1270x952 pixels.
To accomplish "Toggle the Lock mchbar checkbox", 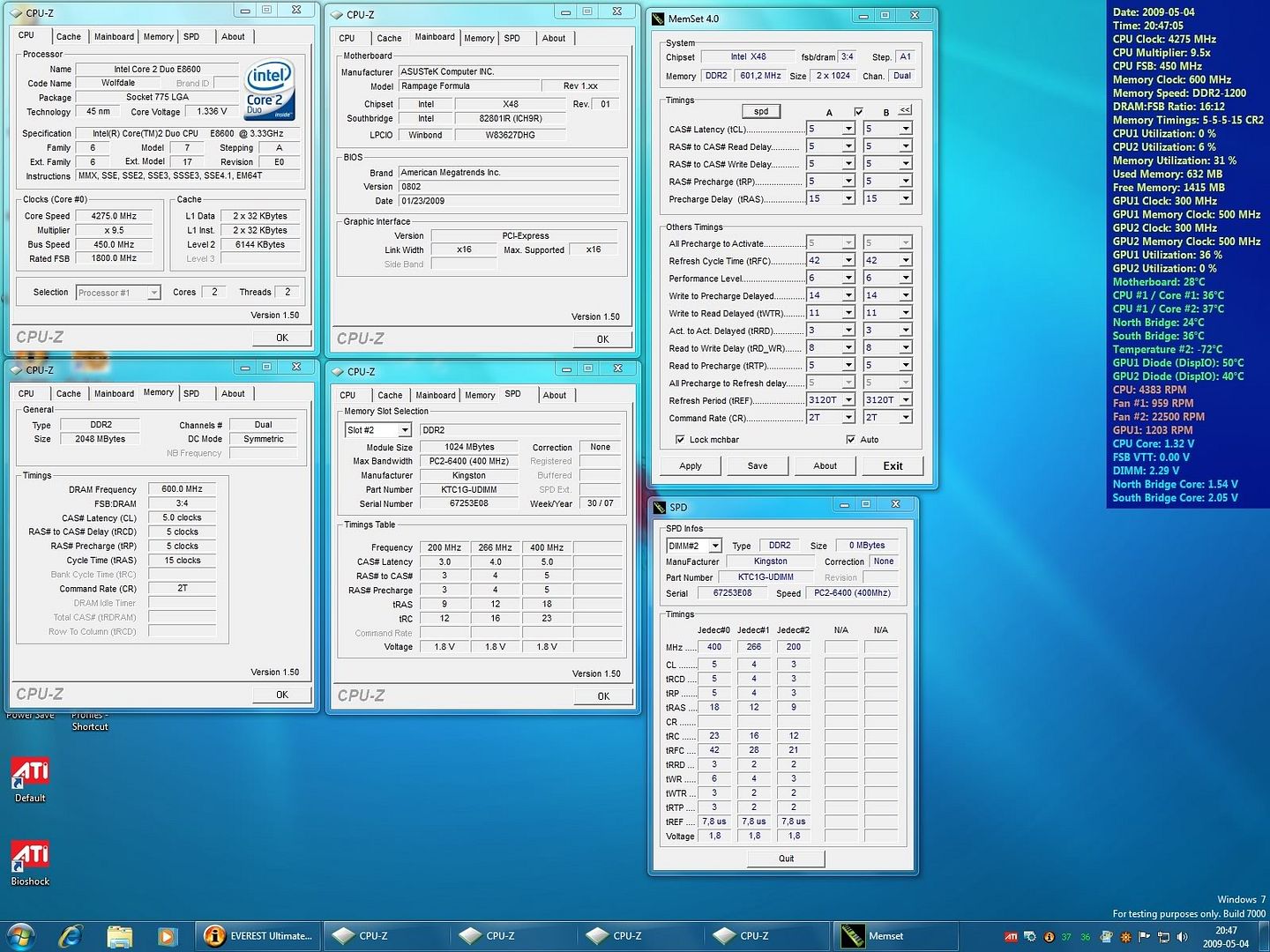I will point(680,439).
